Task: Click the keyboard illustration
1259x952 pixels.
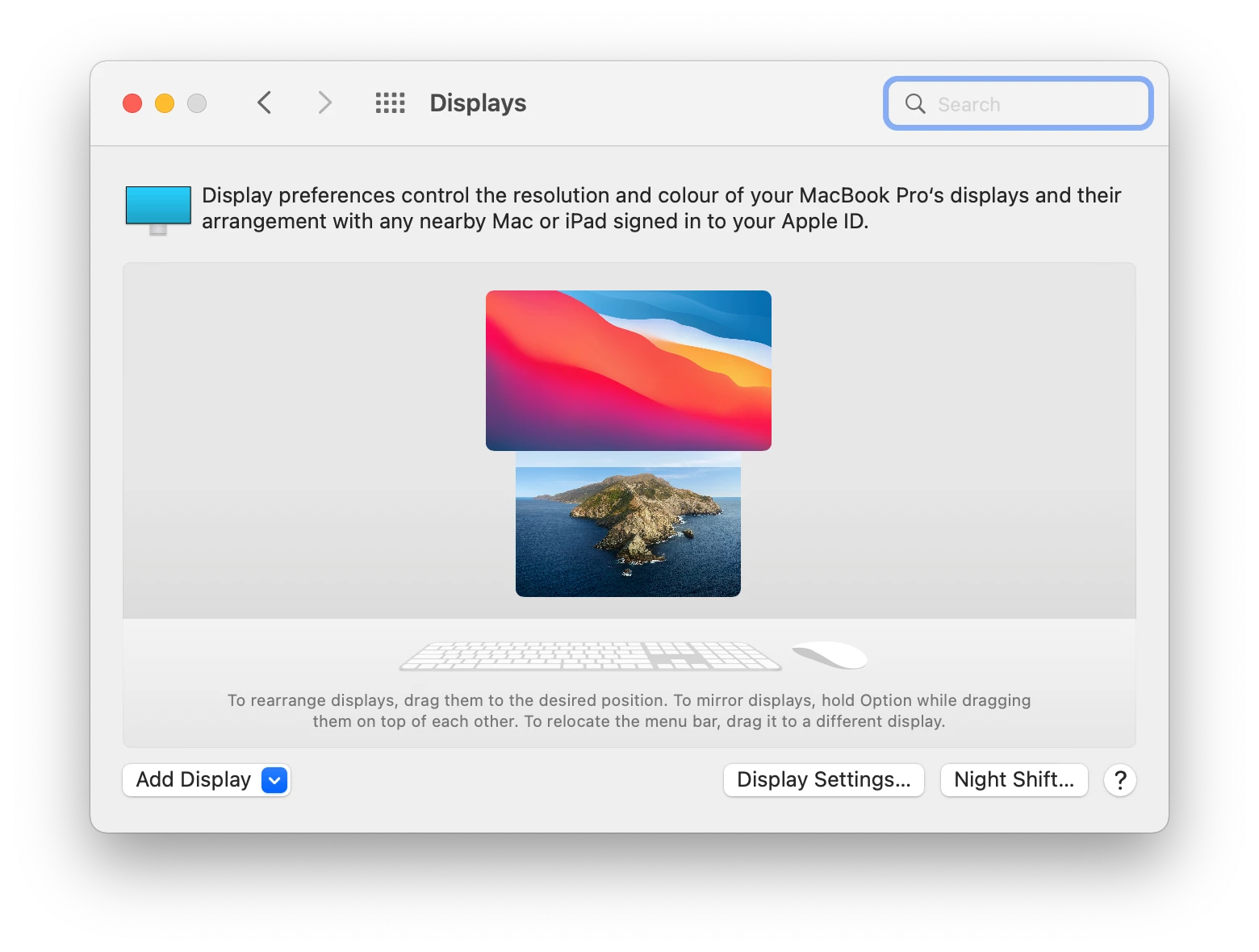Action: (591, 656)
